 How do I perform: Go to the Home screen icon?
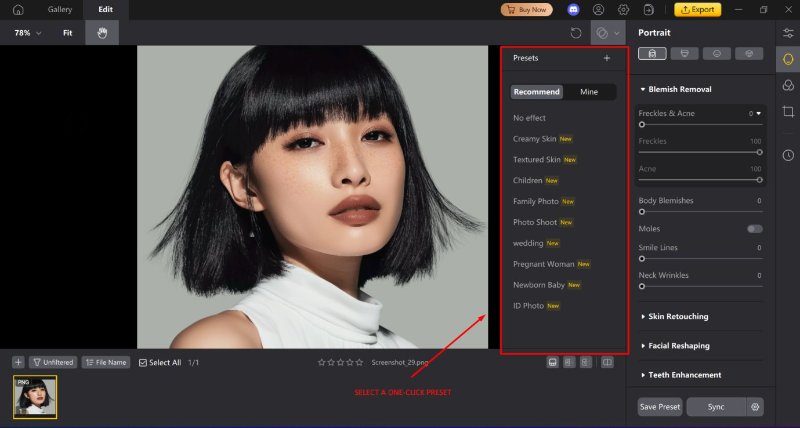18,10
